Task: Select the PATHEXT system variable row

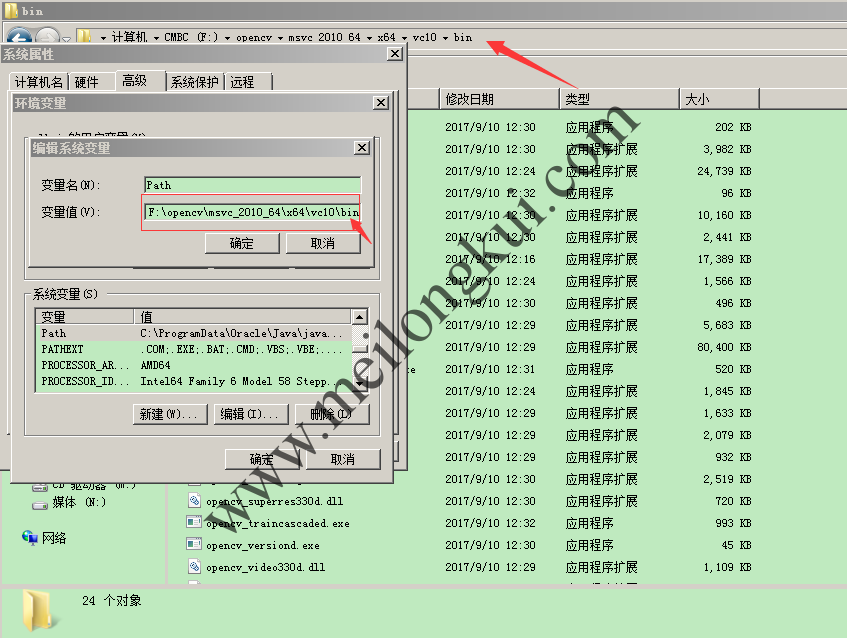Action: [x=193, y=349]
